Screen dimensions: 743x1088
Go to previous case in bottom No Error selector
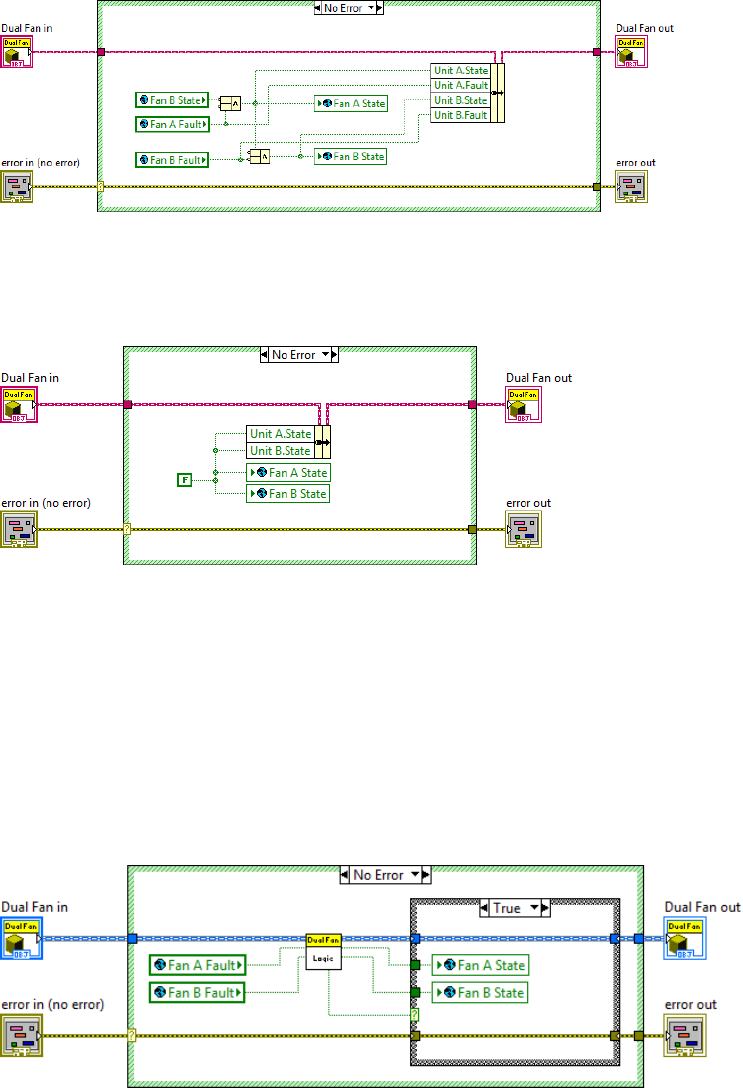coord(345,875)
